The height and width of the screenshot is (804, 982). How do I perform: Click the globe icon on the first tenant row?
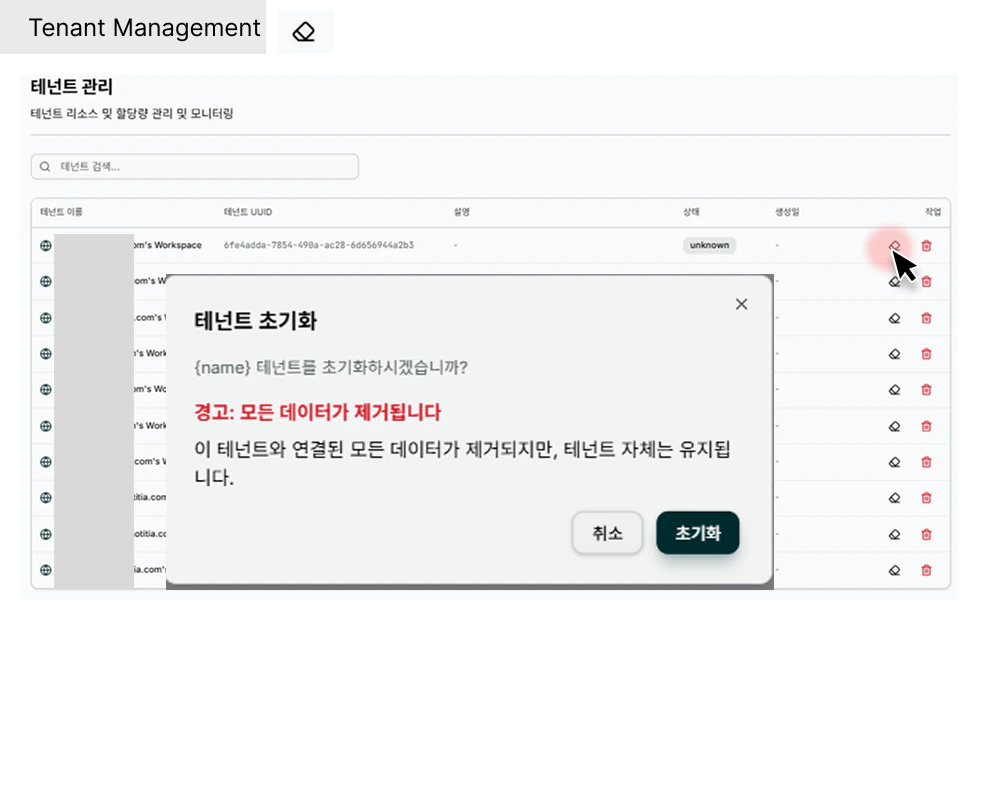tap(45, 245)
